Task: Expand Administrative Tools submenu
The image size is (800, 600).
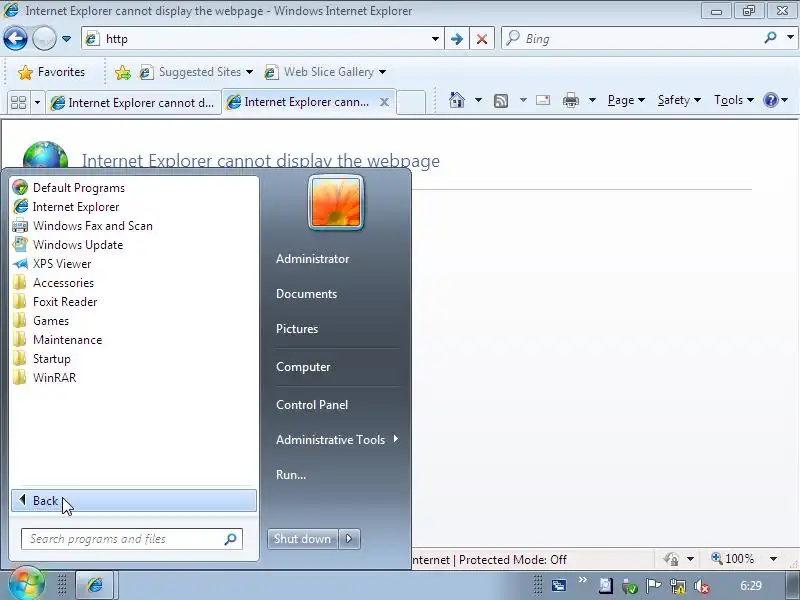Action: 337,439
